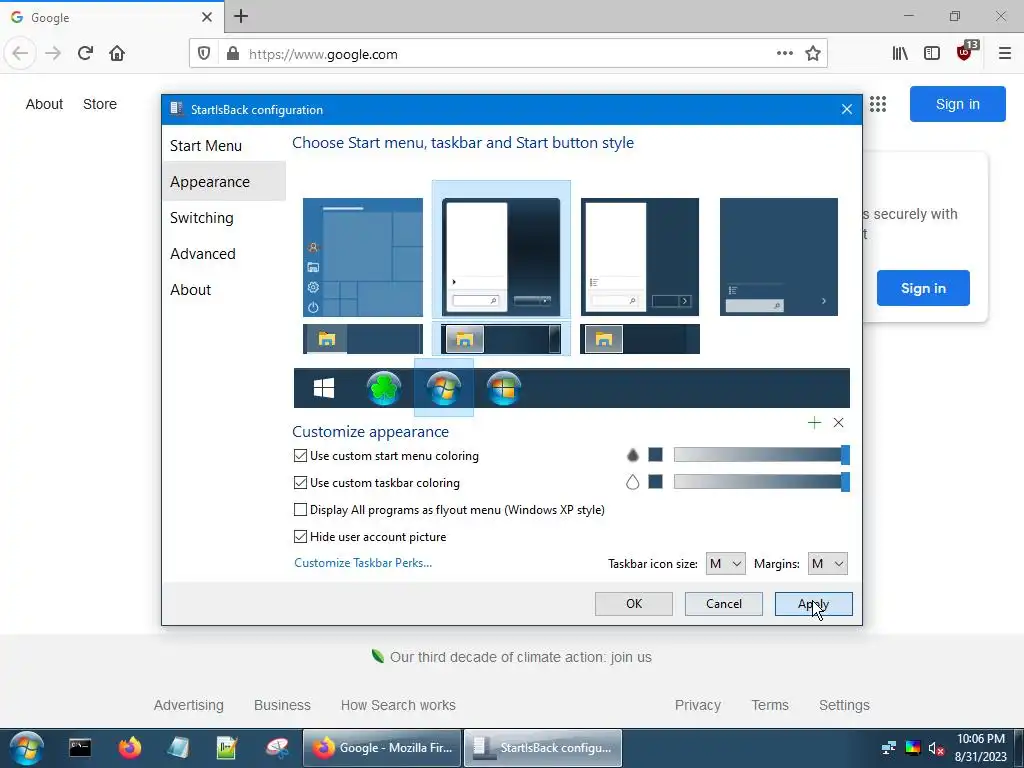Remove the Start button image with the X icon
Image resolution: width=1024 pixels, height=768 pixels.
coord(839,423)
